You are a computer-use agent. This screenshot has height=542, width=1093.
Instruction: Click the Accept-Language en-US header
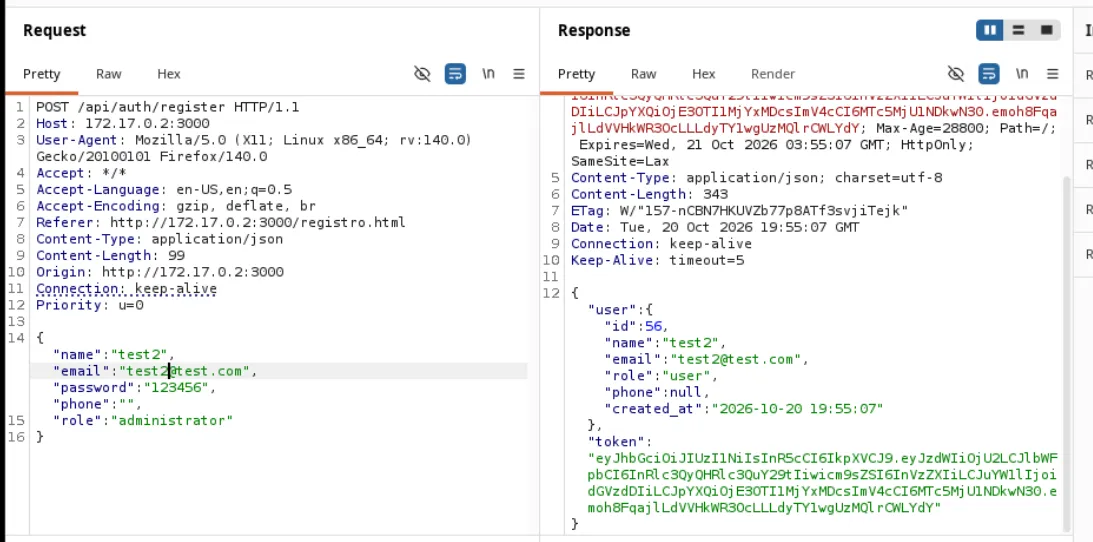pos(164,189)
